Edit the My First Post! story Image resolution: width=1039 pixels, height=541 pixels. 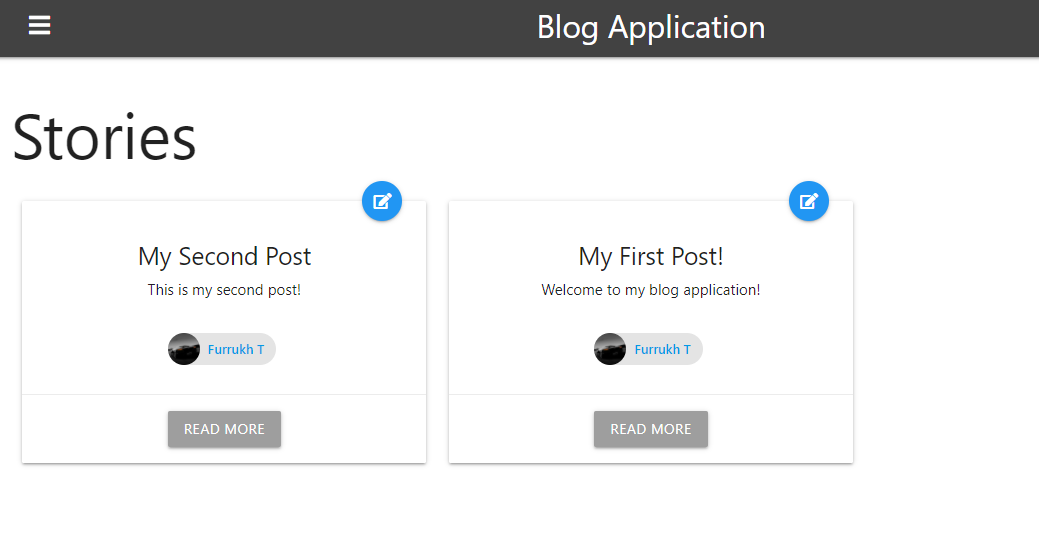tap(808, 201)
